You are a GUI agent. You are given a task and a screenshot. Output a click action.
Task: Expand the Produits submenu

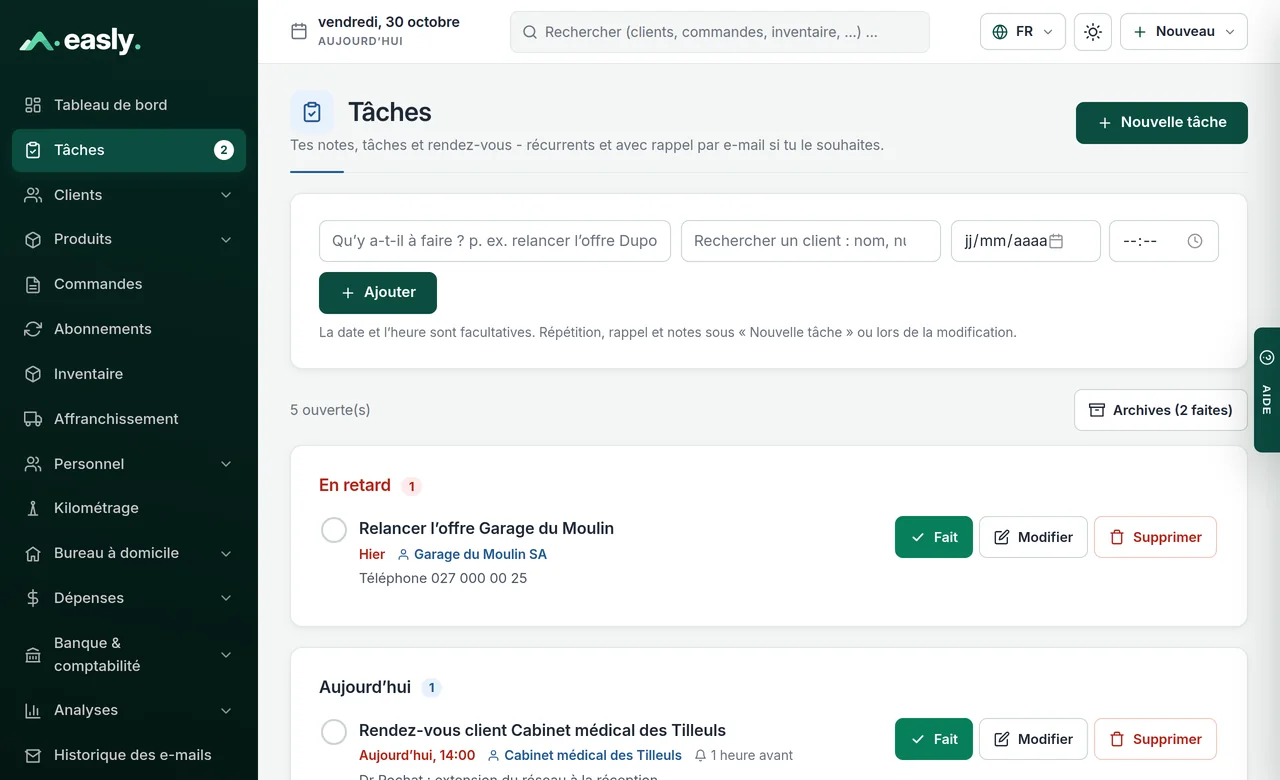click(226, 239)
